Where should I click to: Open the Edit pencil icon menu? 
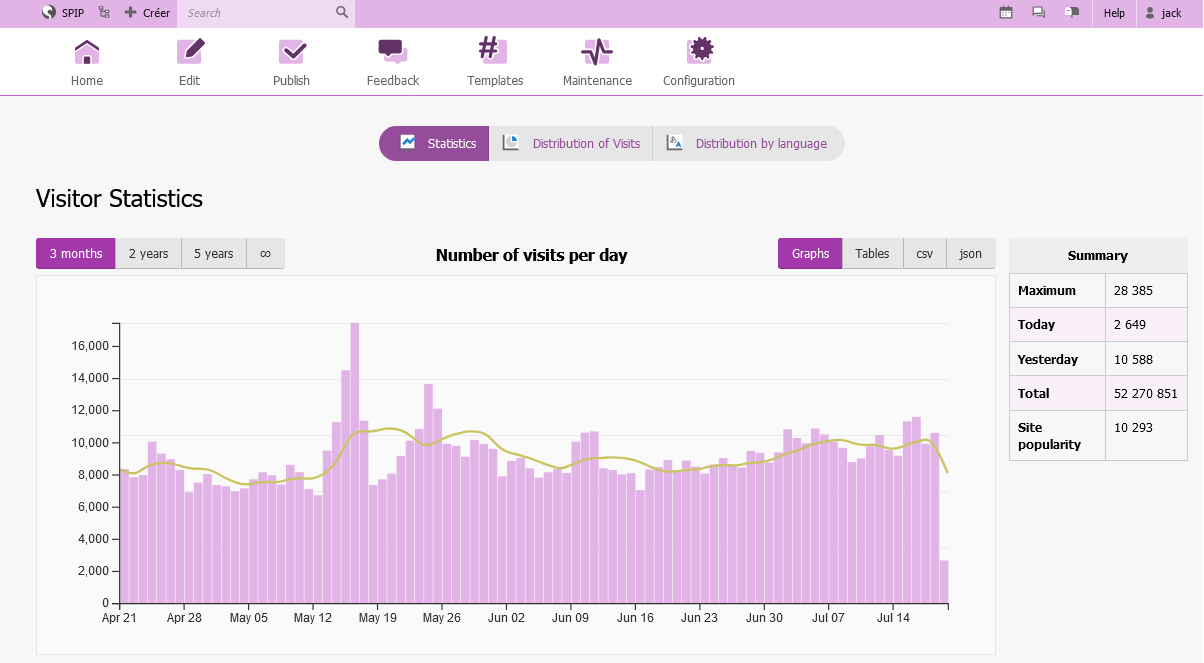pyautogui.click(x=189, y=52)
